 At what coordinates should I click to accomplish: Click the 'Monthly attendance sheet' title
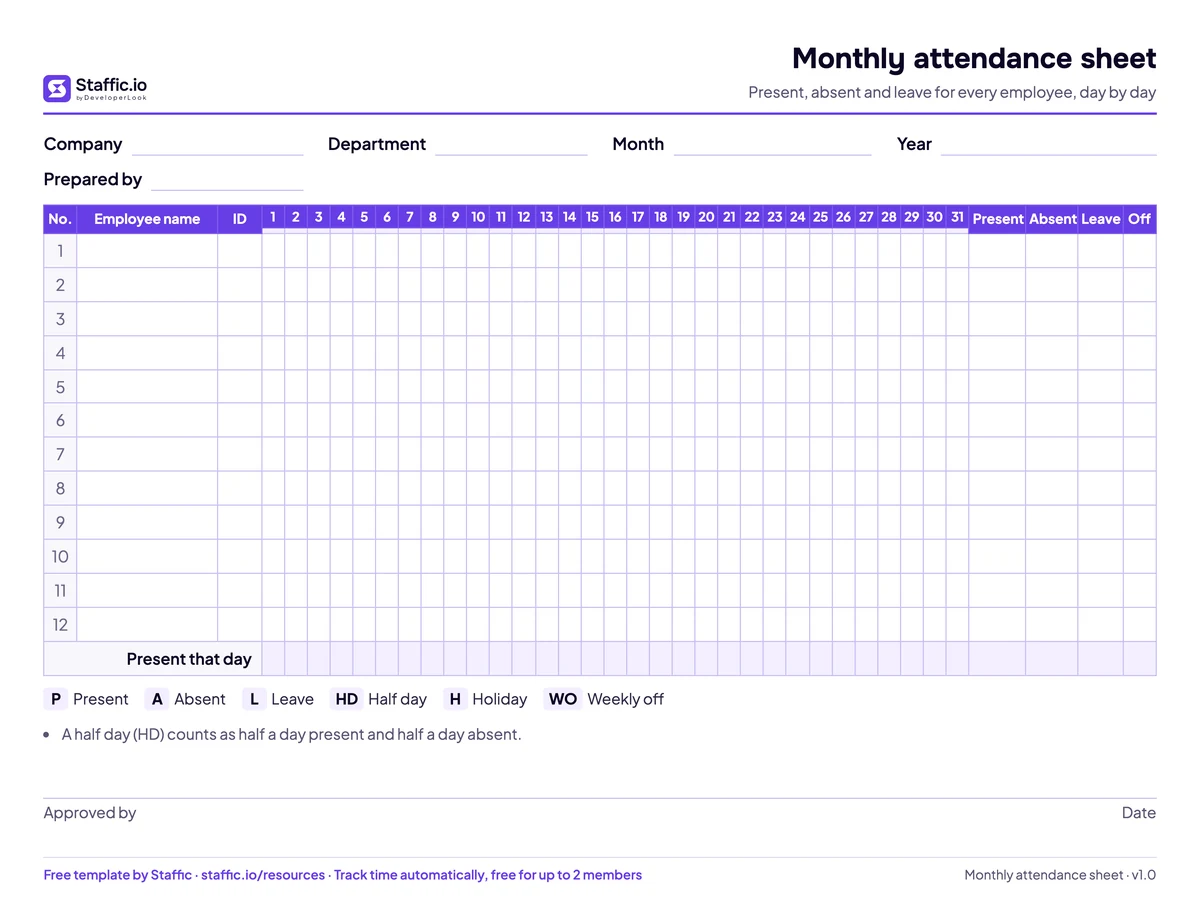[x=974, y=58]
